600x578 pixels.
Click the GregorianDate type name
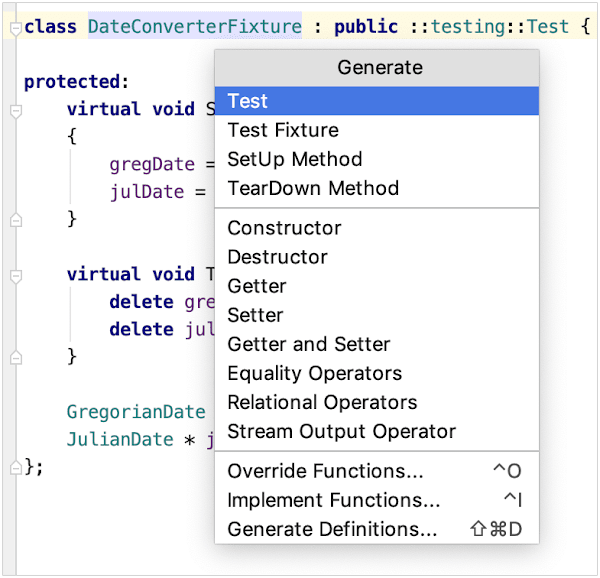coord(136,412)
